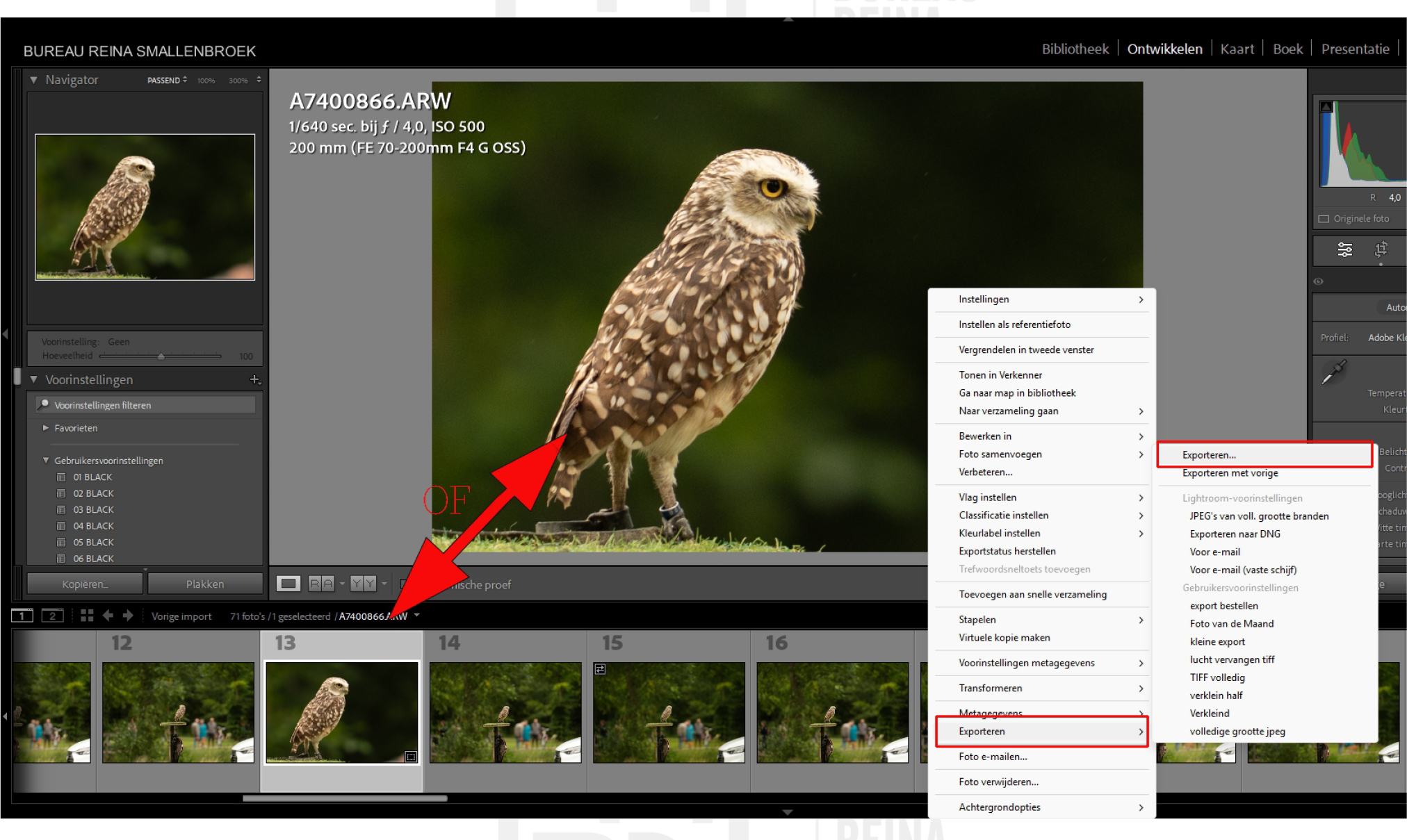Collapse the Navigator panel

(x=33, y=80)
